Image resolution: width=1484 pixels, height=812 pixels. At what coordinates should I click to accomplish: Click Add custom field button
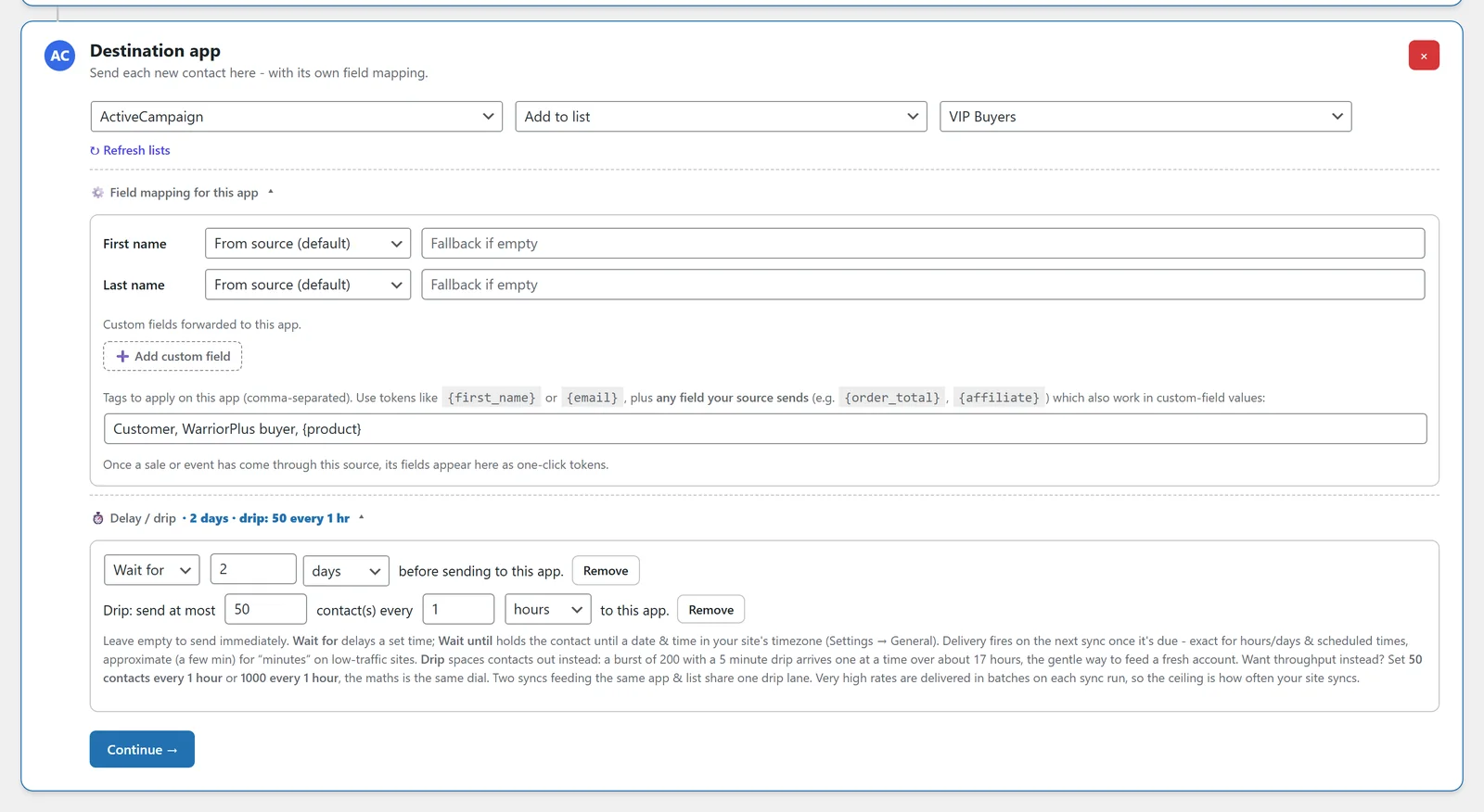click(x=173, y=356)
